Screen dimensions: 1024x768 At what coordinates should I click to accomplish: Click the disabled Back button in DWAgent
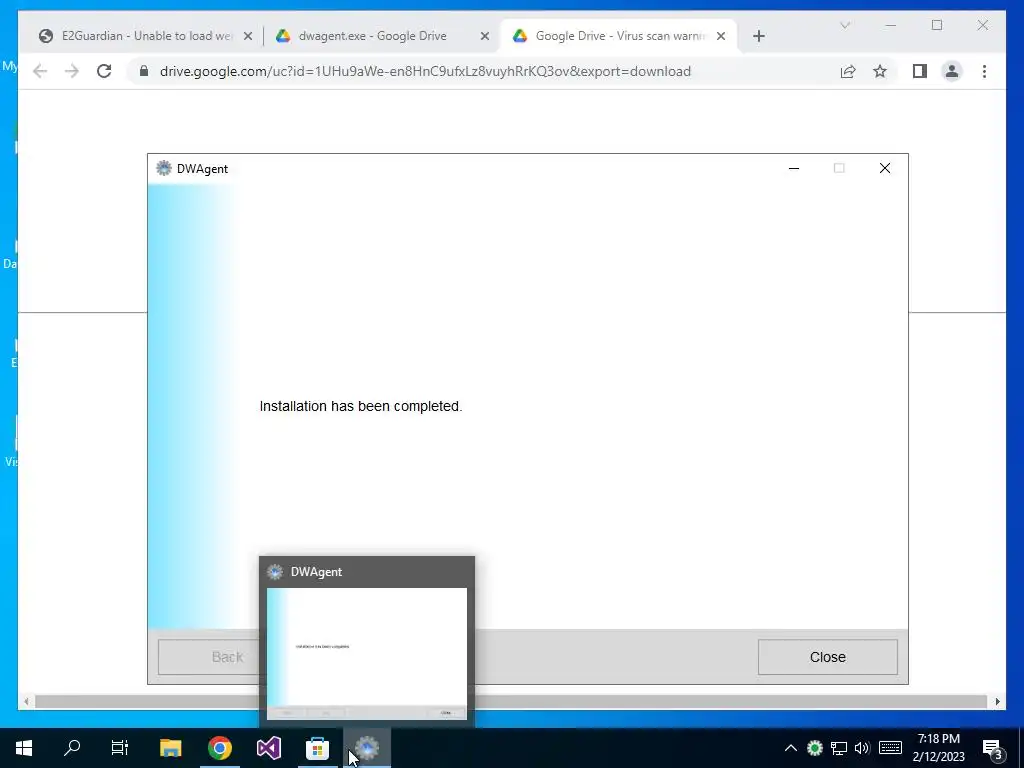(209, 657)
